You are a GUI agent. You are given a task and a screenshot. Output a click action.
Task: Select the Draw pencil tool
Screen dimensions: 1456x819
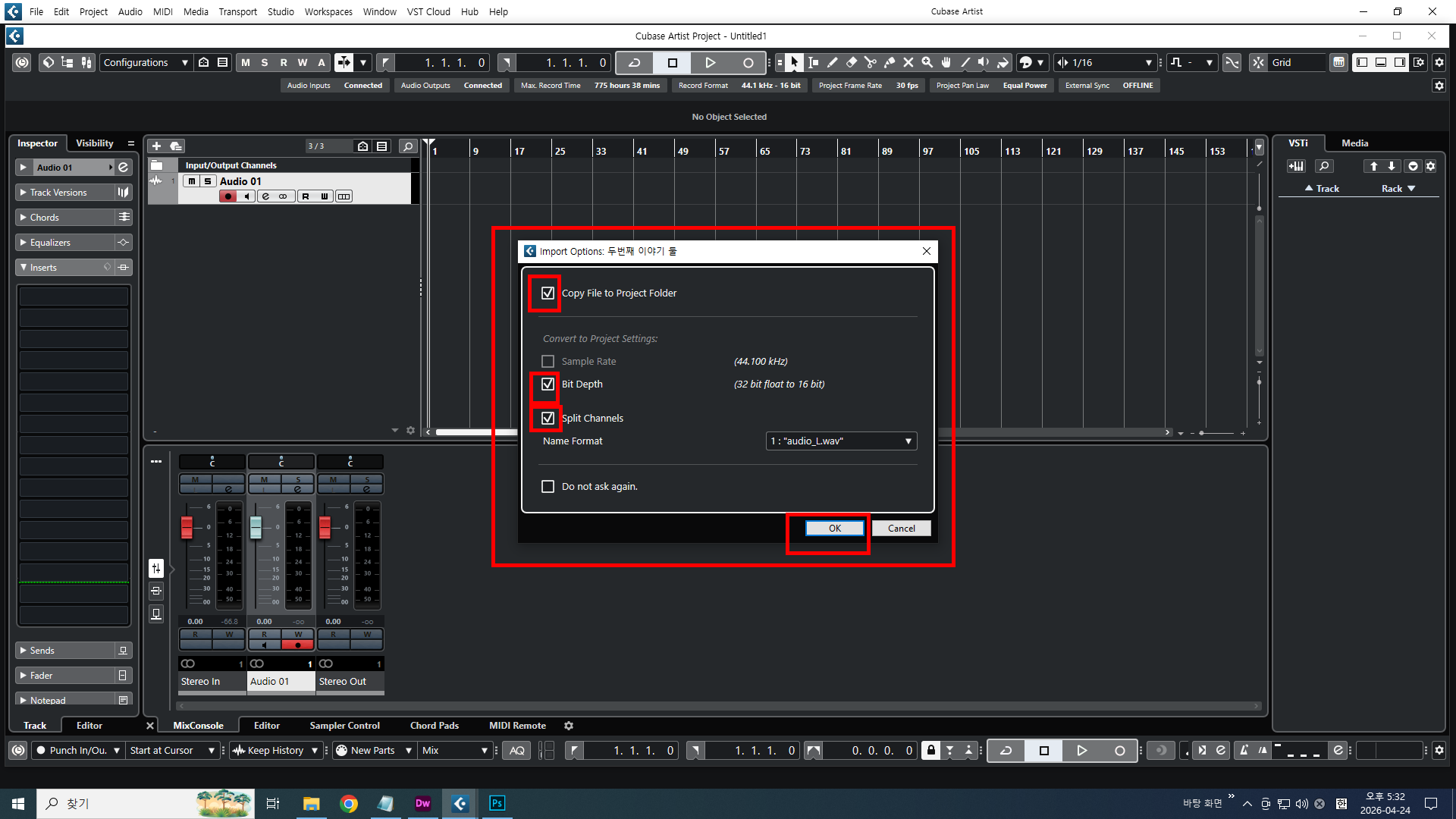coord(832,63)
